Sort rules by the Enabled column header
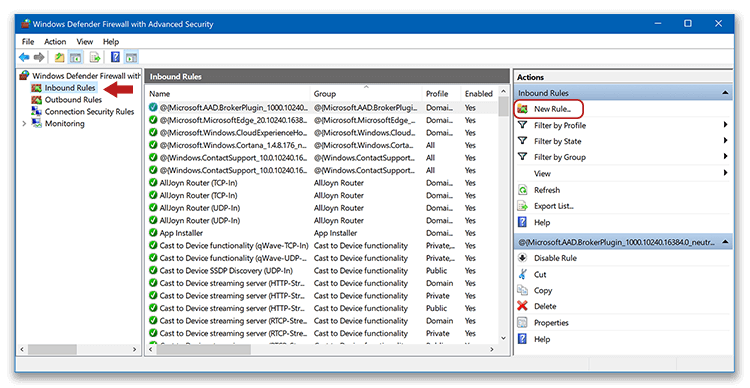 (479, 94)
